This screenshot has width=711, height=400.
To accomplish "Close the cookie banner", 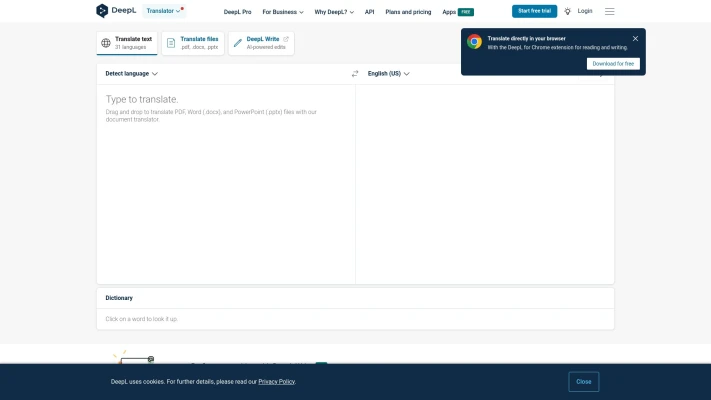I will point(584,382).
